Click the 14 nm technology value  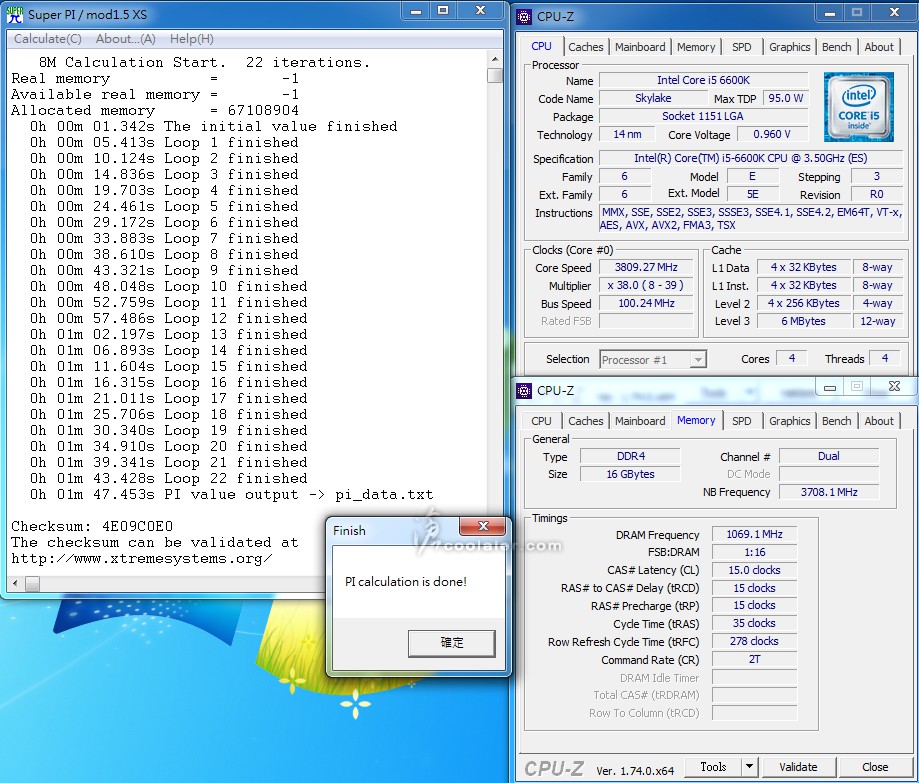click(627, 134)
